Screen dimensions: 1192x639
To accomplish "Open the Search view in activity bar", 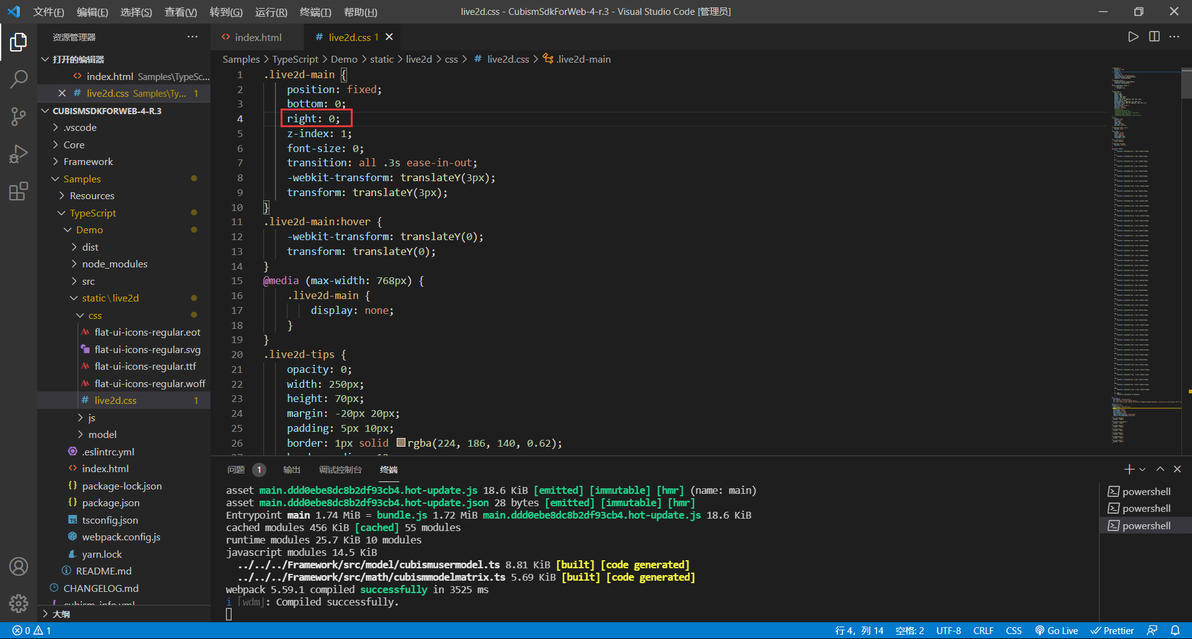I will pos(18,79).
